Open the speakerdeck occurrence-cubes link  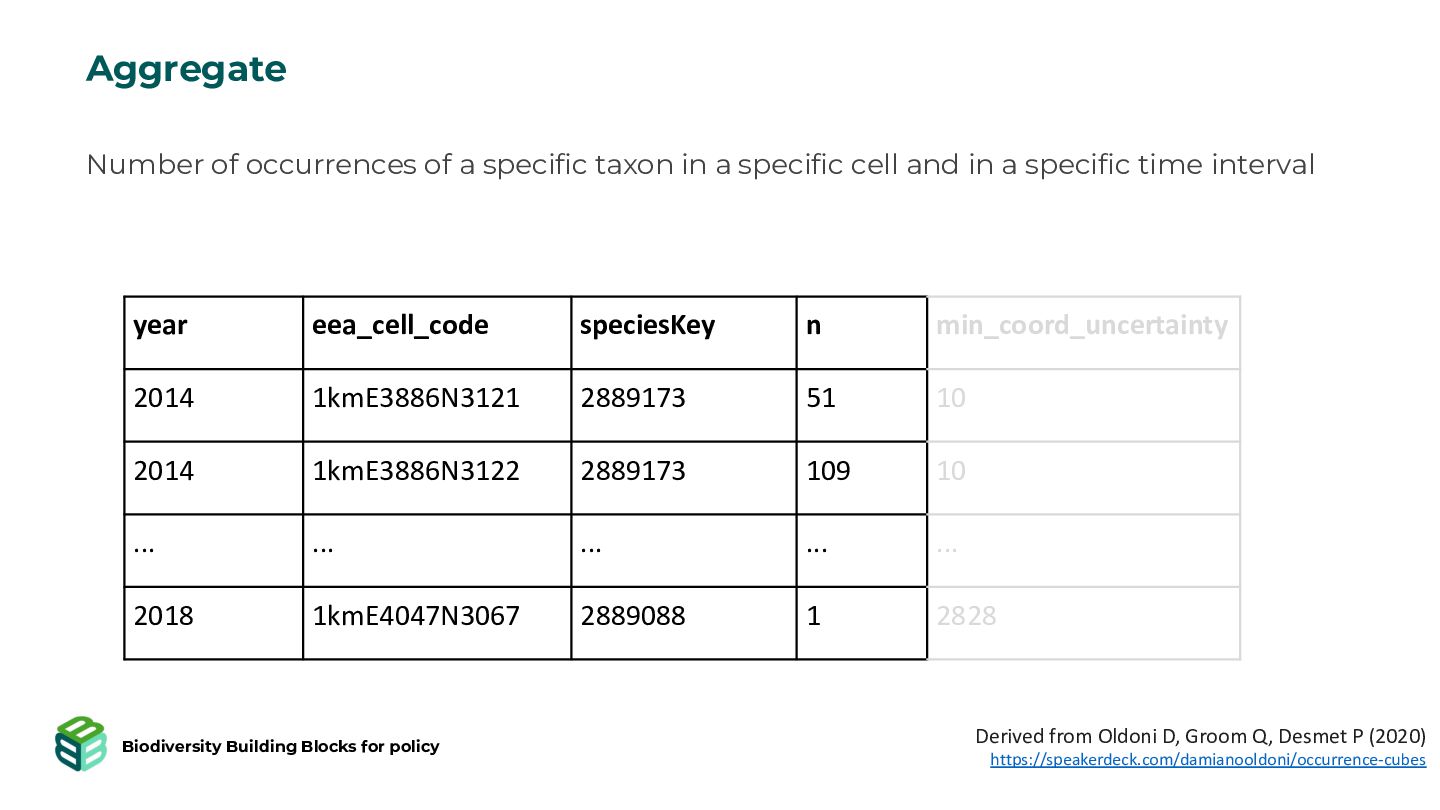[x=1207, y=760]
